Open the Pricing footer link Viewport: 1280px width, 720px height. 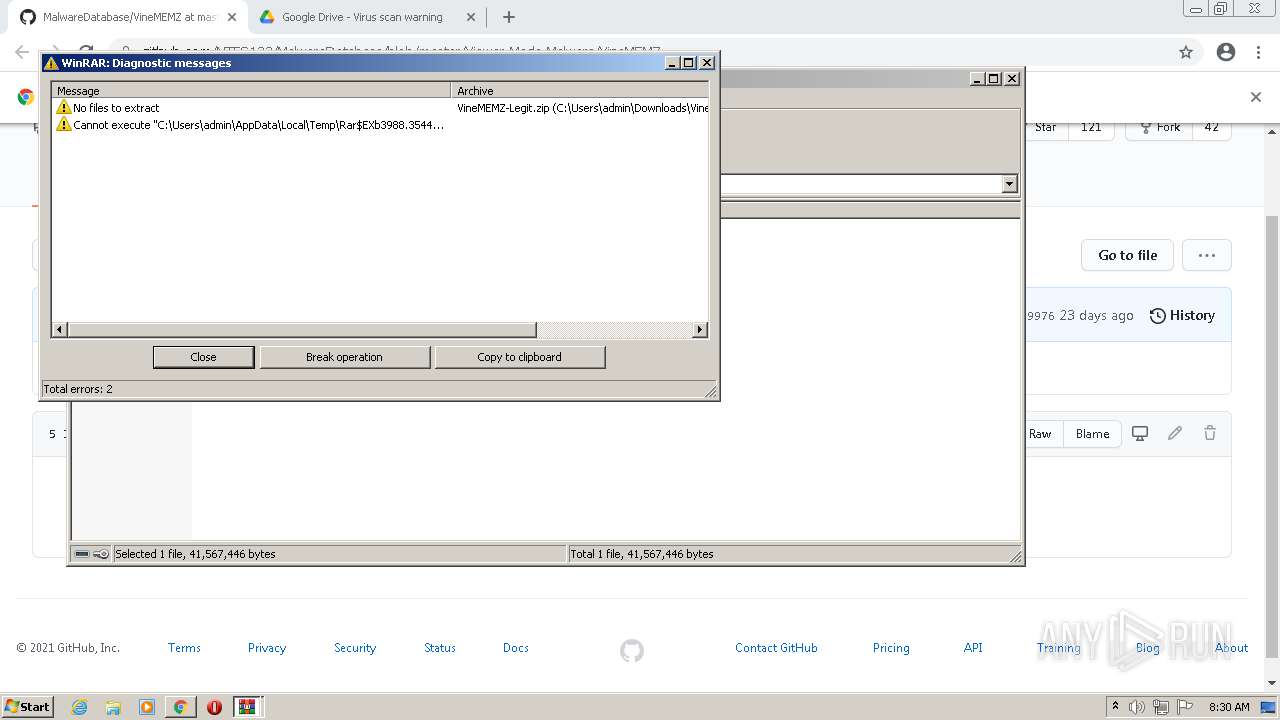coord(891,648)
